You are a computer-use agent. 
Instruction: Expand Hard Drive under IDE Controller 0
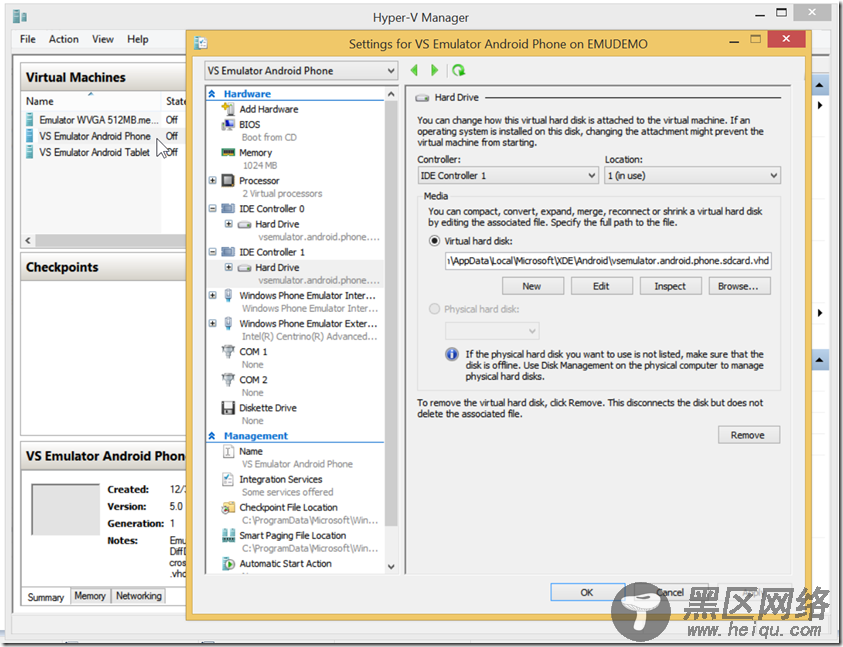tap(228, 224)
